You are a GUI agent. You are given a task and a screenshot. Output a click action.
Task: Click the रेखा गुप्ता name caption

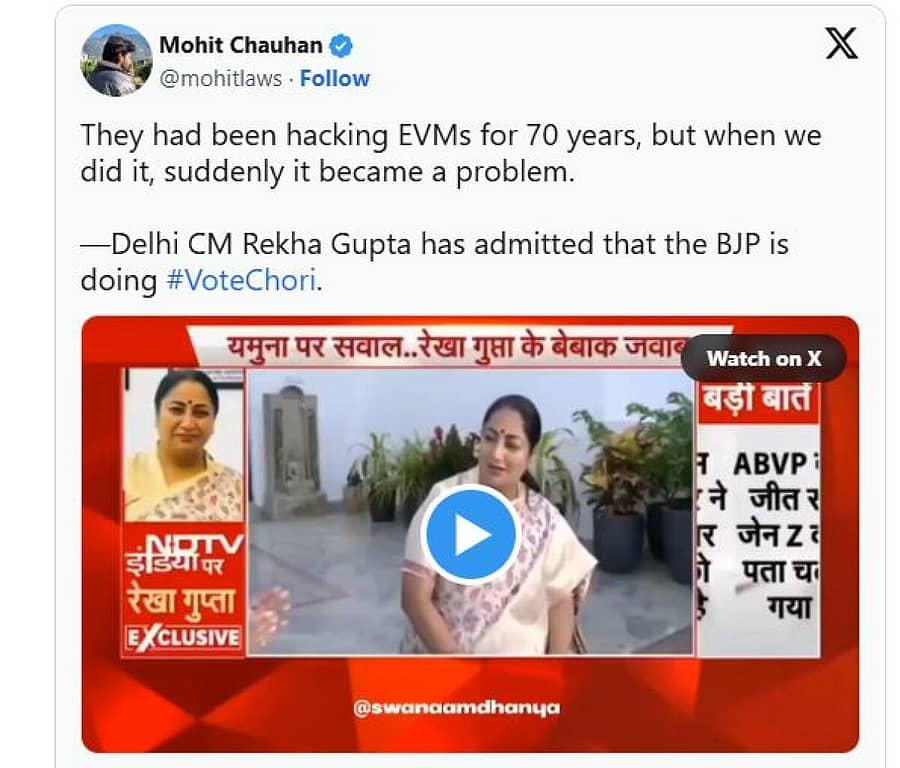pyautogui.click(x=181, y=602)
